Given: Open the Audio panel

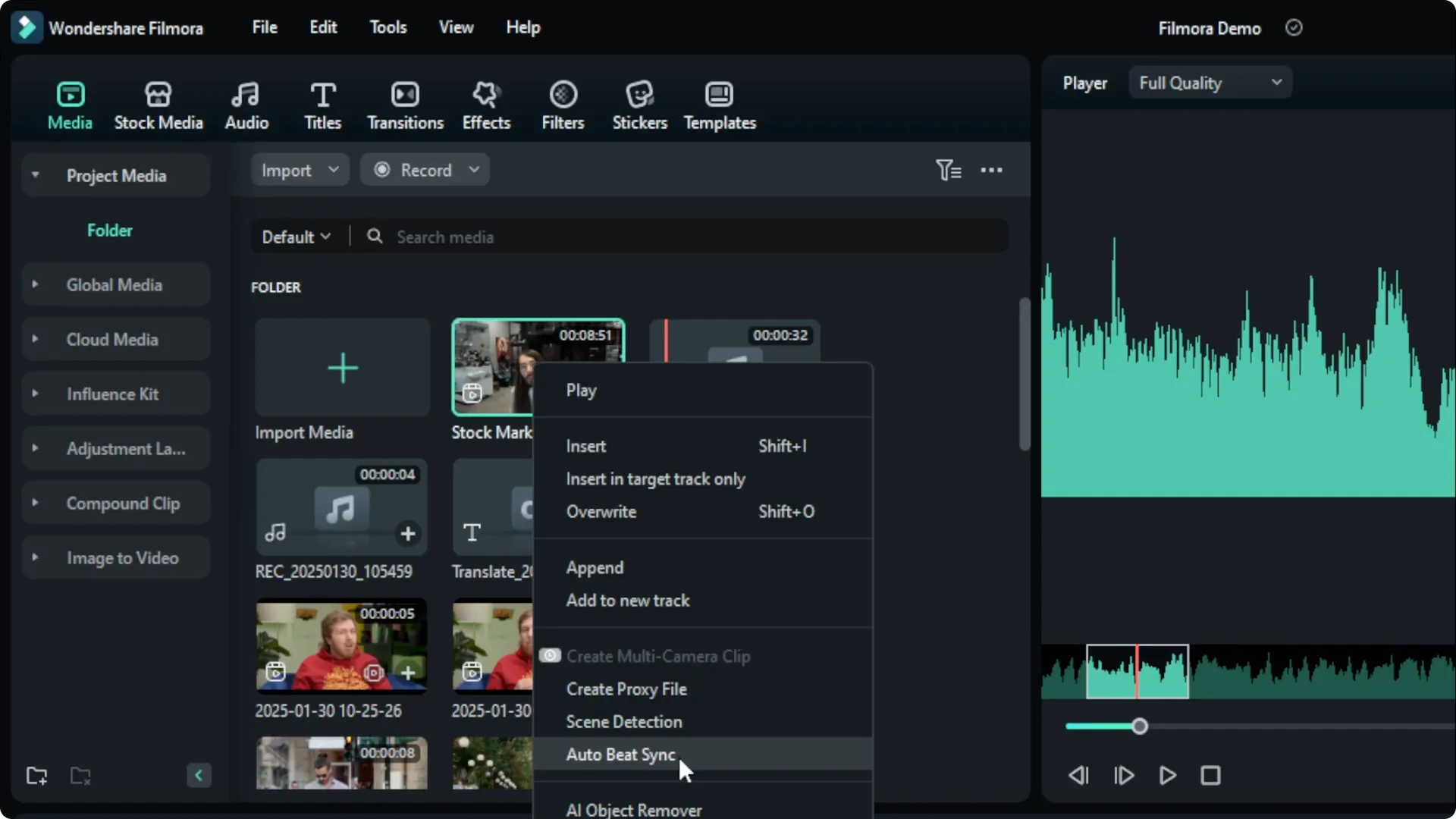Looking at the screenshot, I should coord(246,104).
